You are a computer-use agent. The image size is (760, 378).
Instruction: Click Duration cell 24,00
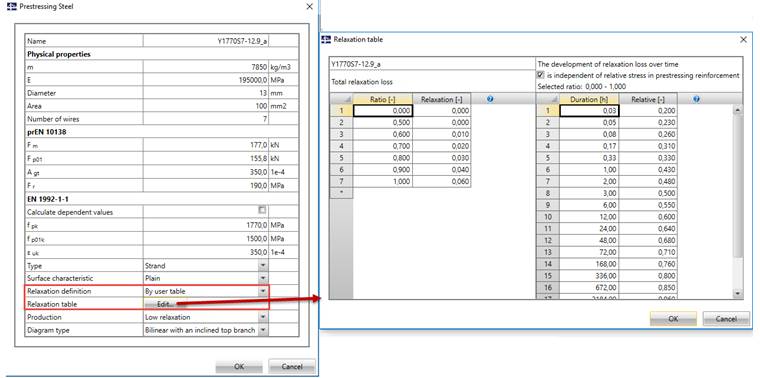[589, 228]
